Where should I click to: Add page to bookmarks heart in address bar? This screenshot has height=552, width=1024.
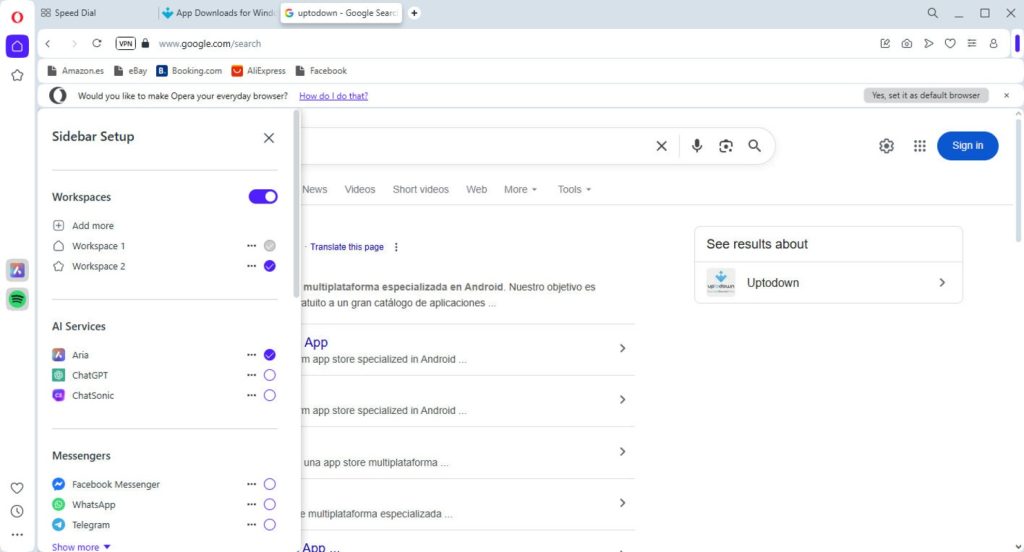click(x=950, y=44)
